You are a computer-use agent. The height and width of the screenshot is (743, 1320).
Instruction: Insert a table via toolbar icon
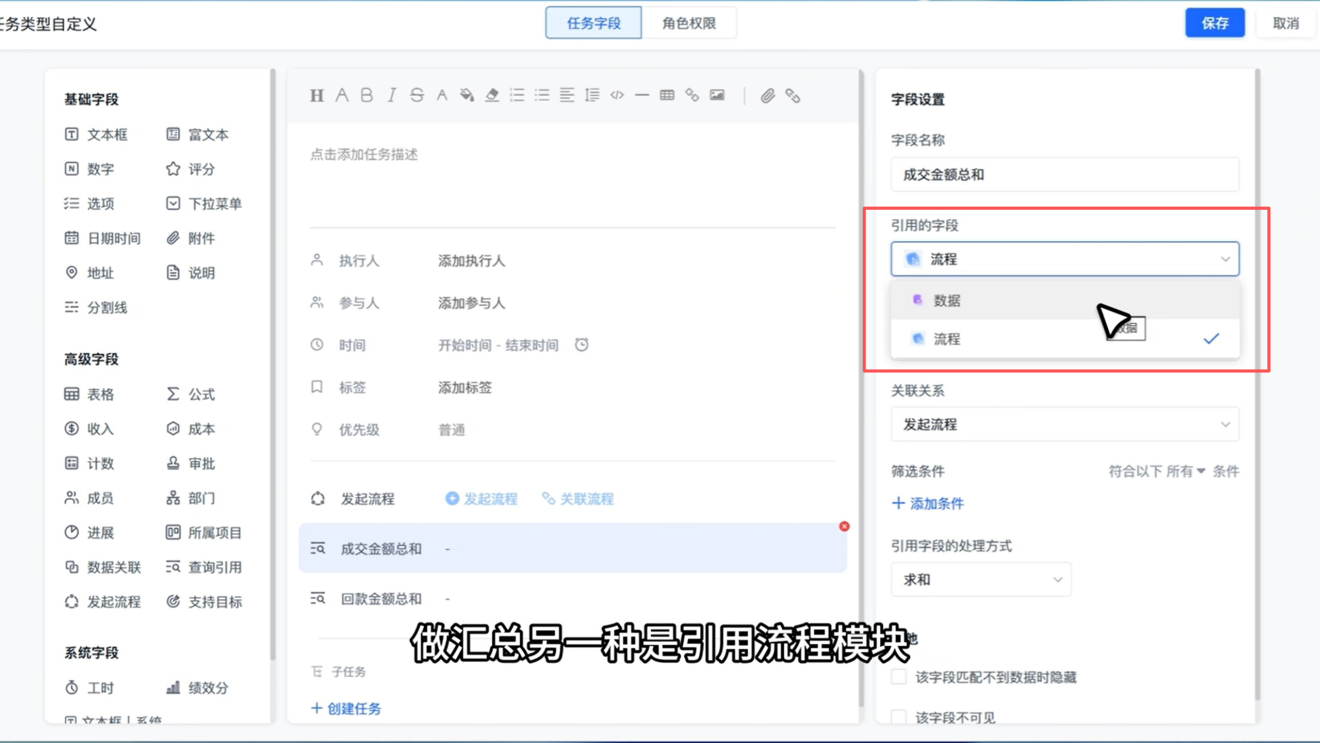[x=667, y=96]
